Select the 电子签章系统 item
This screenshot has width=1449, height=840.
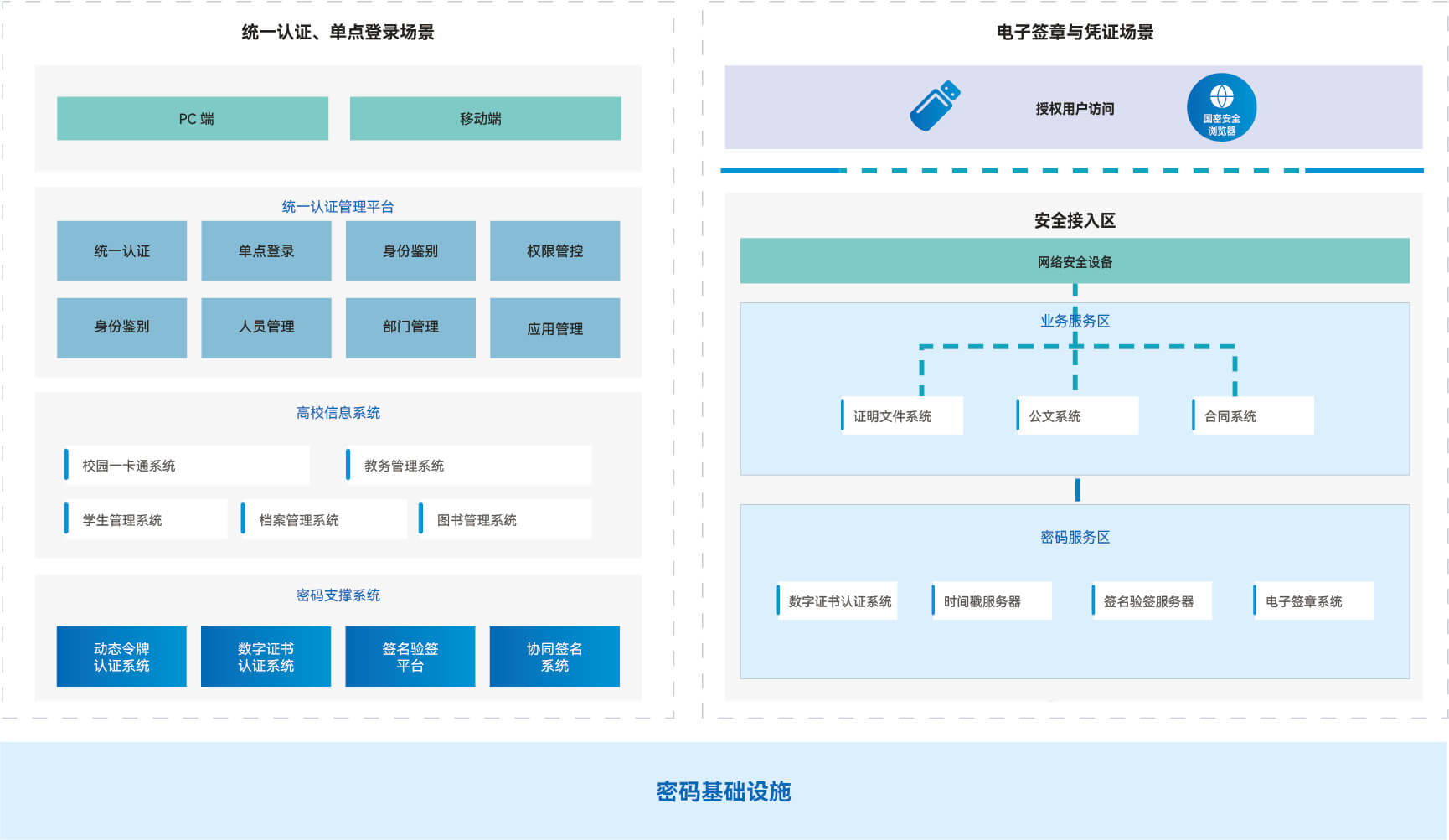click(1312, 601)
